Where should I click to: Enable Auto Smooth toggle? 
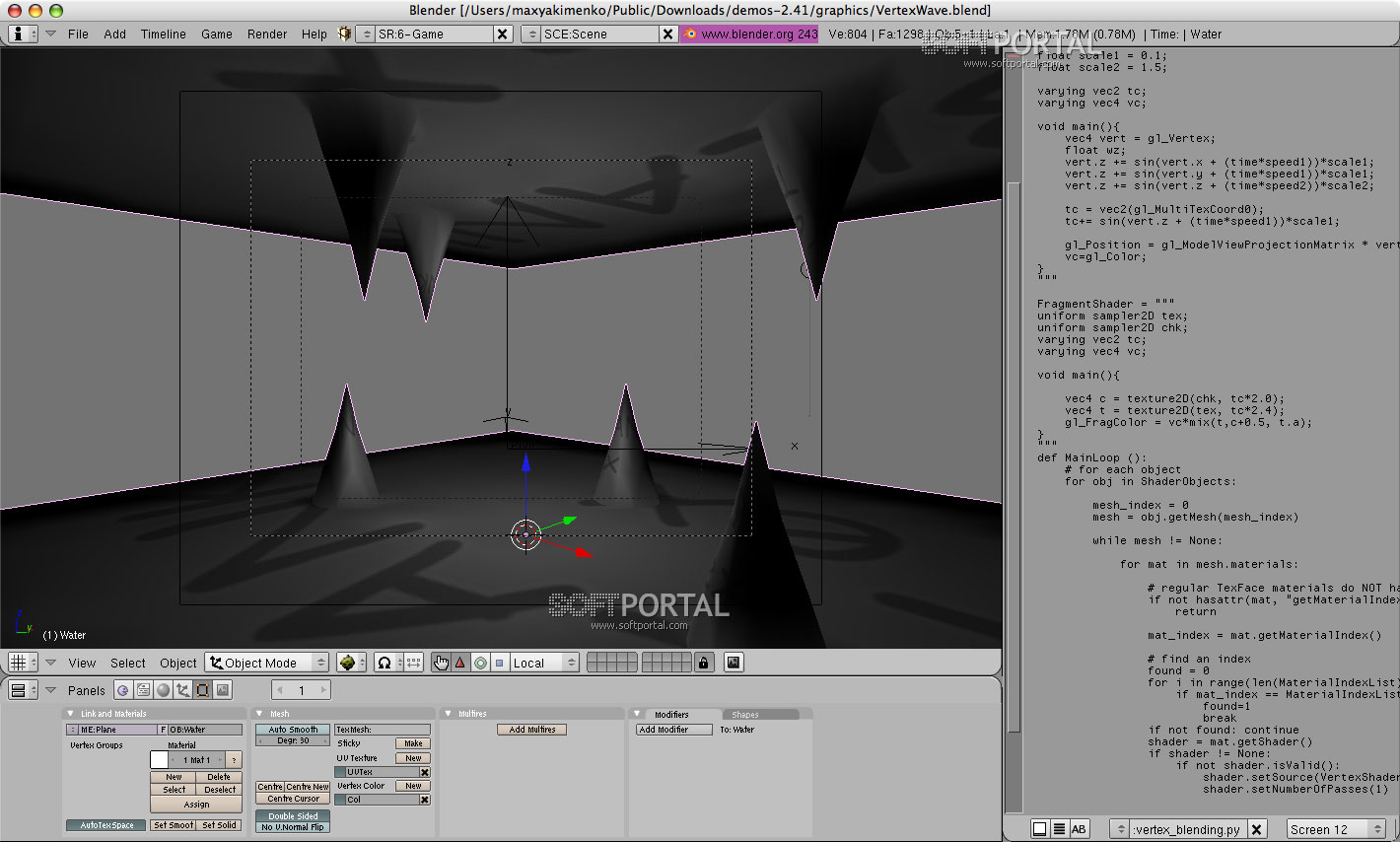(x=293, y=730)
